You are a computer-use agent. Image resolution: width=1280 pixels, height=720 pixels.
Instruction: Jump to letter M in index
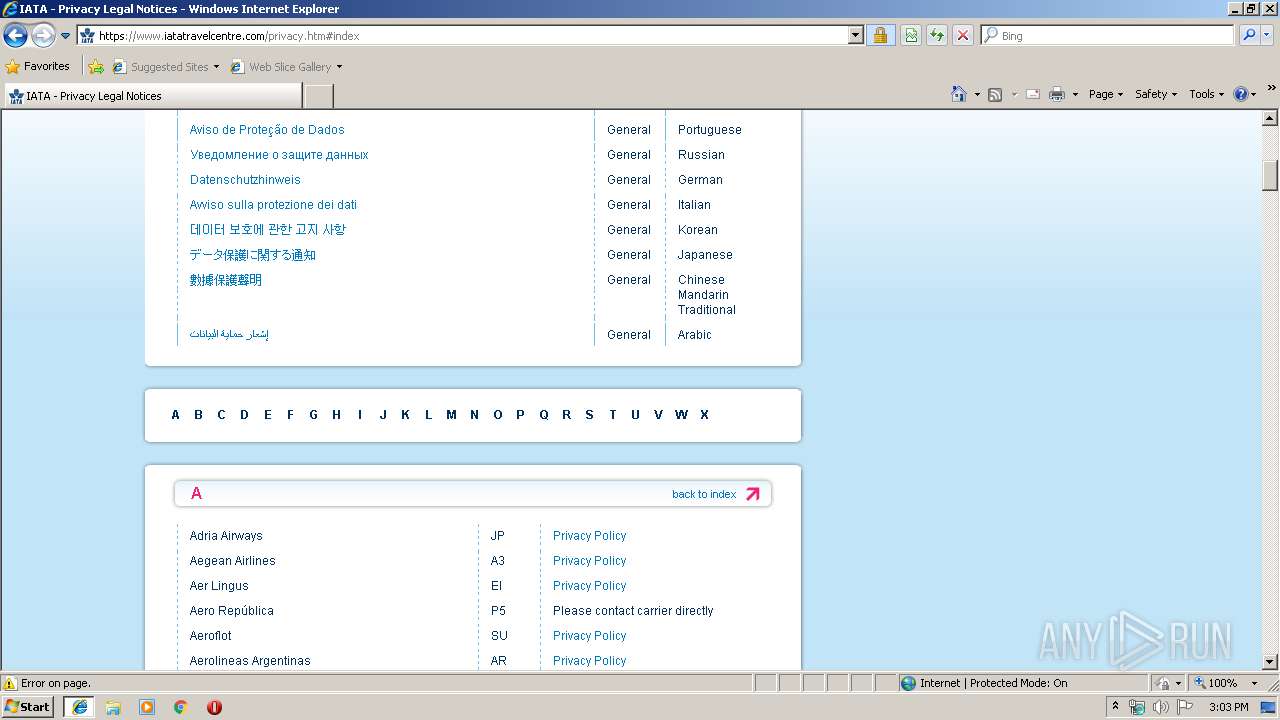click(451, 415)
